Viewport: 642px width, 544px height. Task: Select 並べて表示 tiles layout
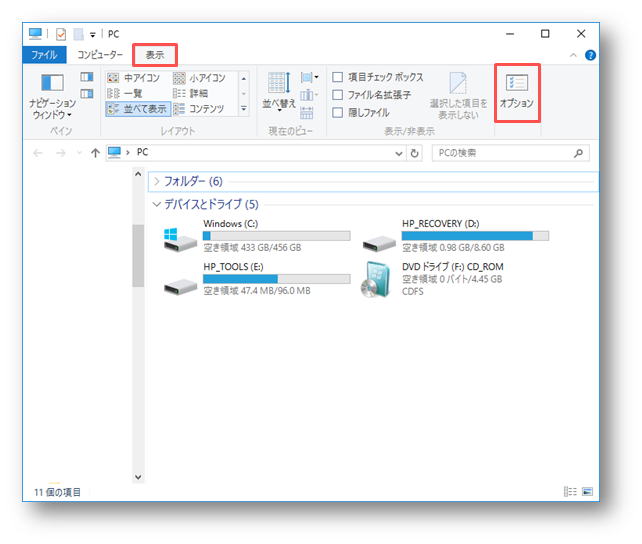point(138,109)
